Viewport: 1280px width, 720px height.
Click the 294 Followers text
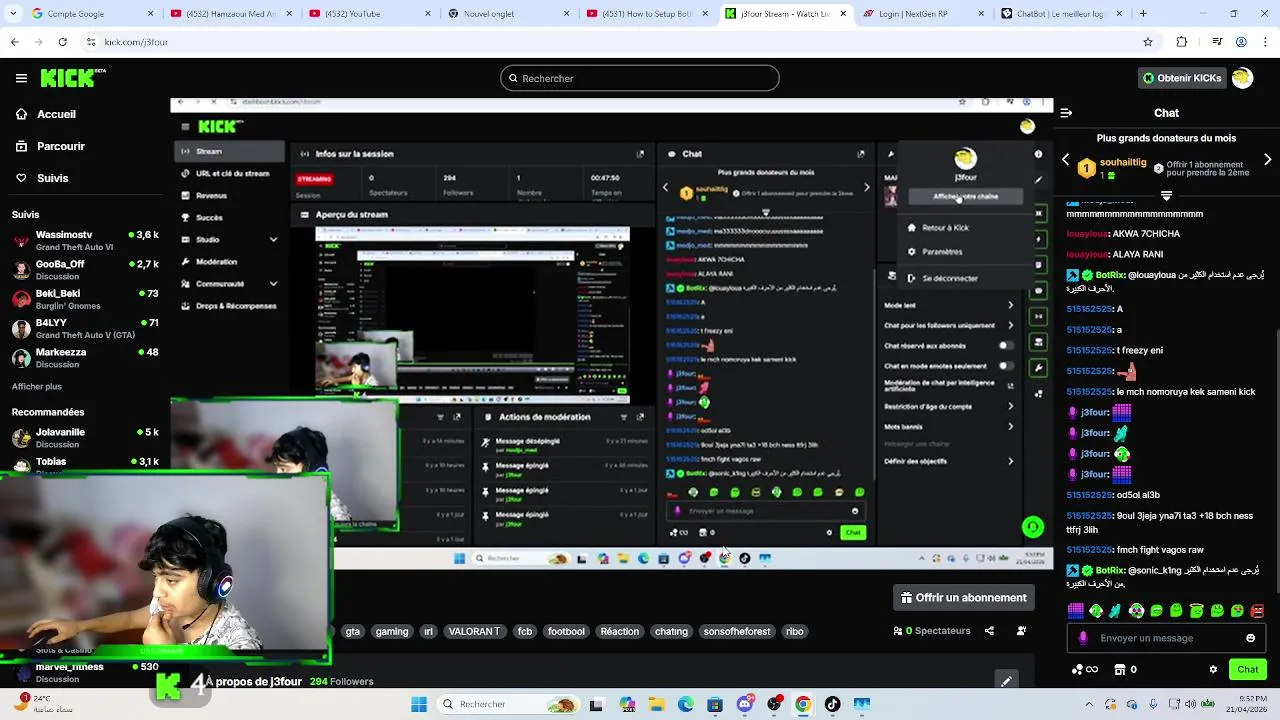click(341, 682)
